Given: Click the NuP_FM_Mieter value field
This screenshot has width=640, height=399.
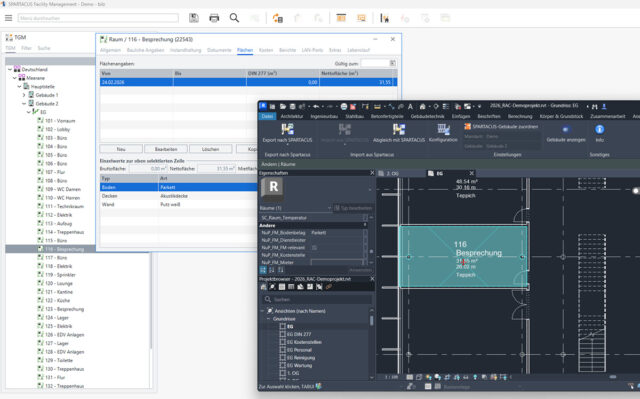Looking at the screenshot, I should [x=337, y=262].
